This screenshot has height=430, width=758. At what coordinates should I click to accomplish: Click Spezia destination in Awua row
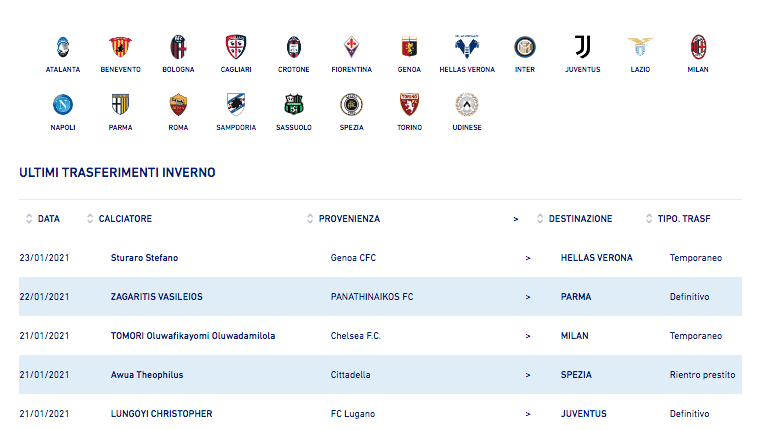click(x=576, y=375)
